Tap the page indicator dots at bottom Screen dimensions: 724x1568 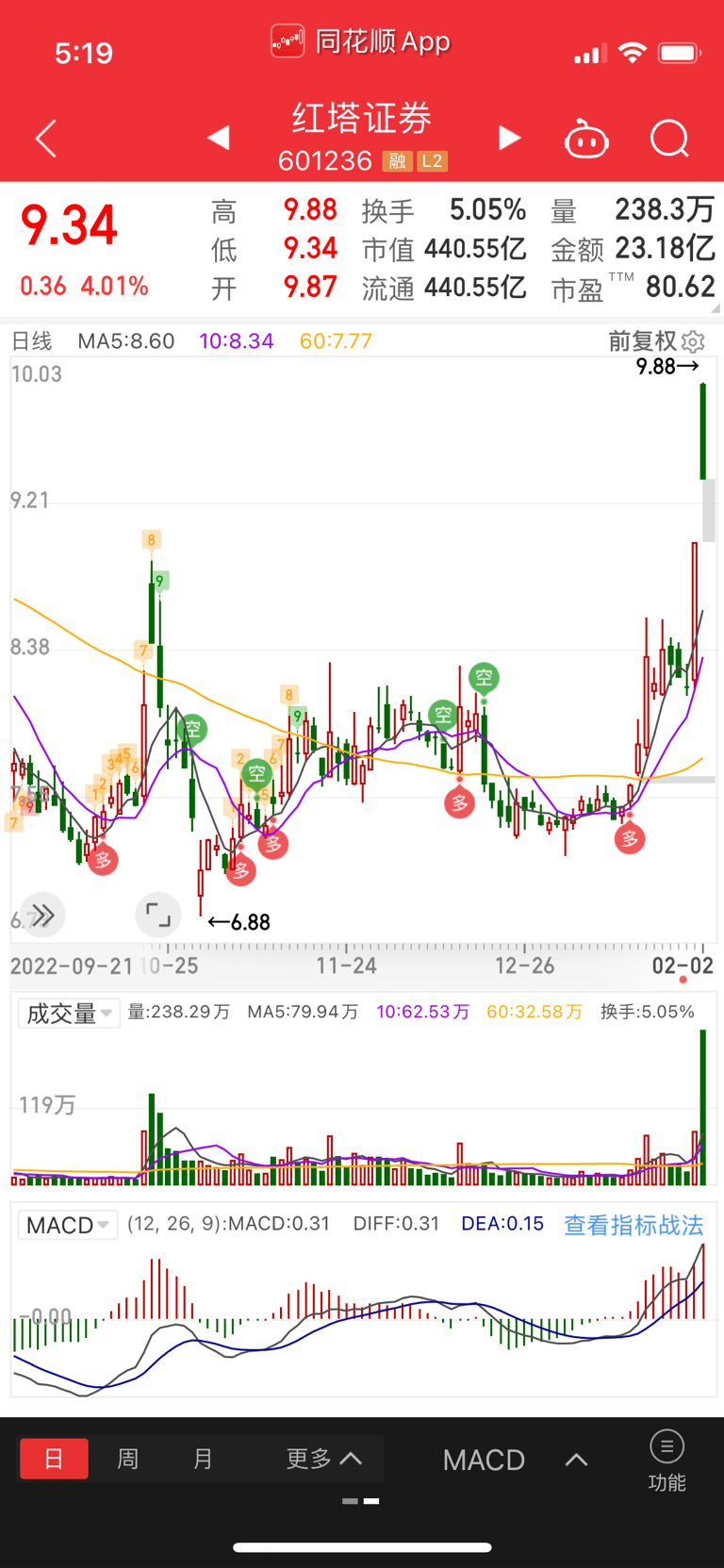coord(361,1501)
